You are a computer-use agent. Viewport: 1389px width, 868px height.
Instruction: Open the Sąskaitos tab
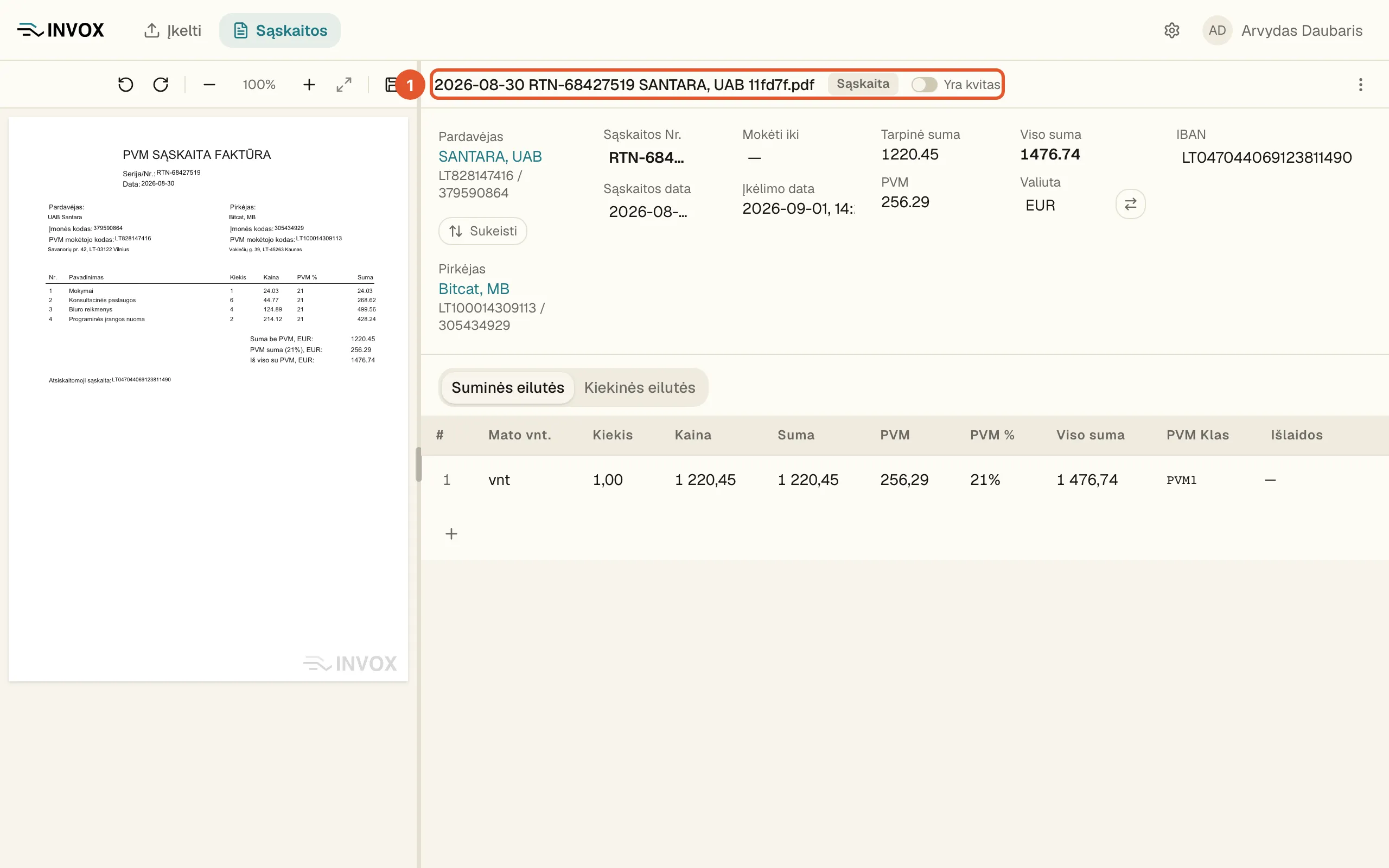pos(279,30)
